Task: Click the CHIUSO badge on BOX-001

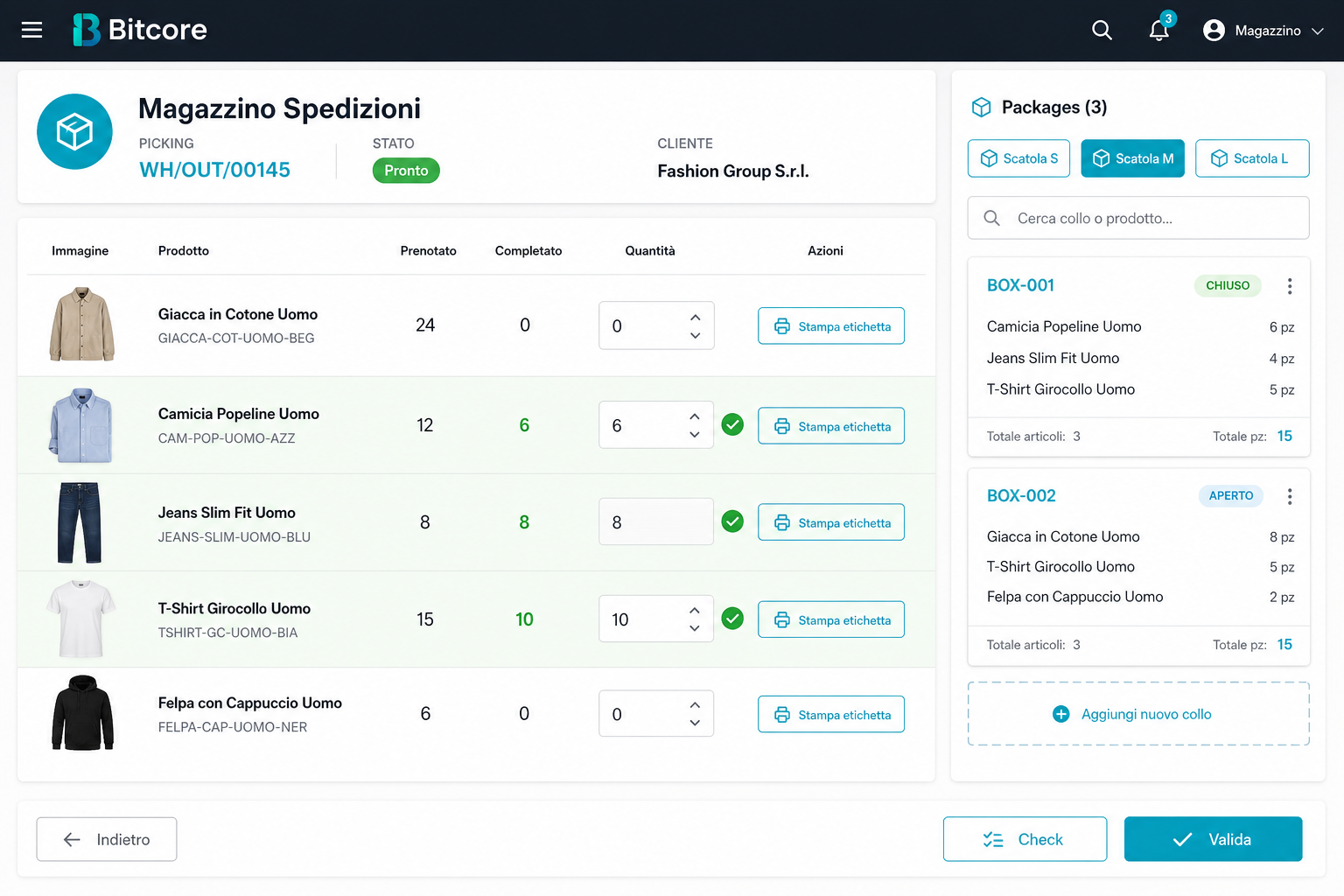Action: (1228, 285)
